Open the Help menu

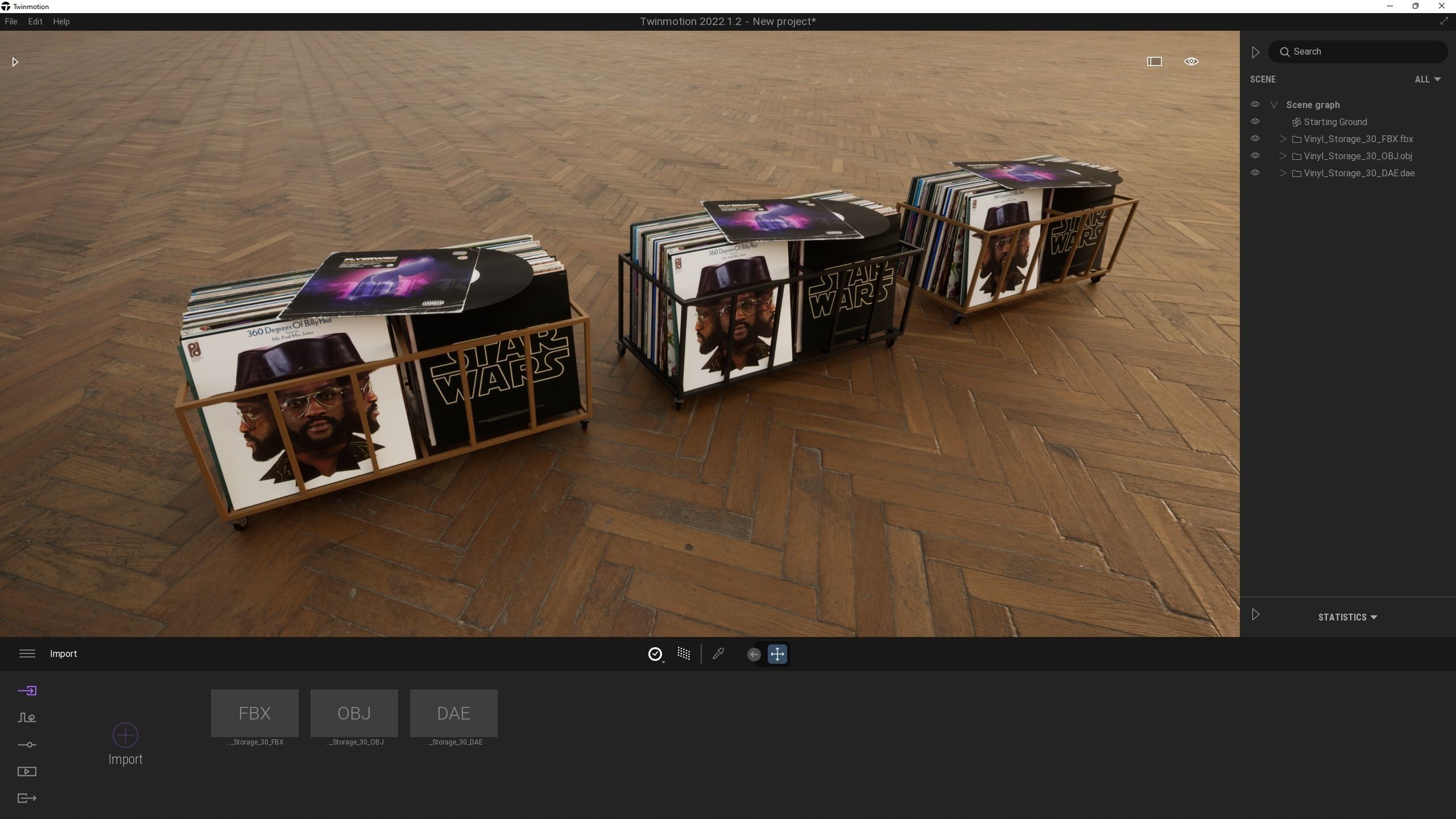pyautogui.click(x=61, y=22)
